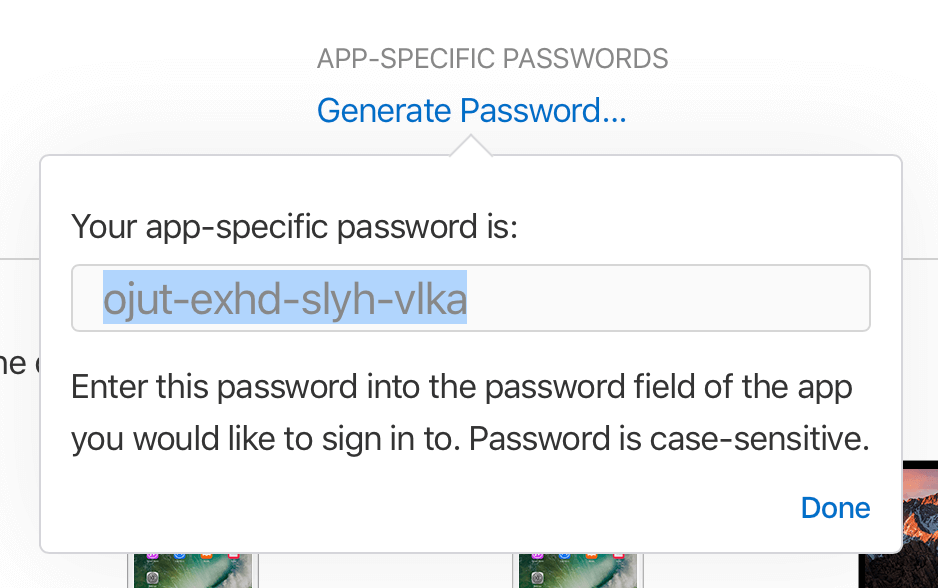Click blue App Store icon on left iPad

pyautogui.click(x=179, y=556)
